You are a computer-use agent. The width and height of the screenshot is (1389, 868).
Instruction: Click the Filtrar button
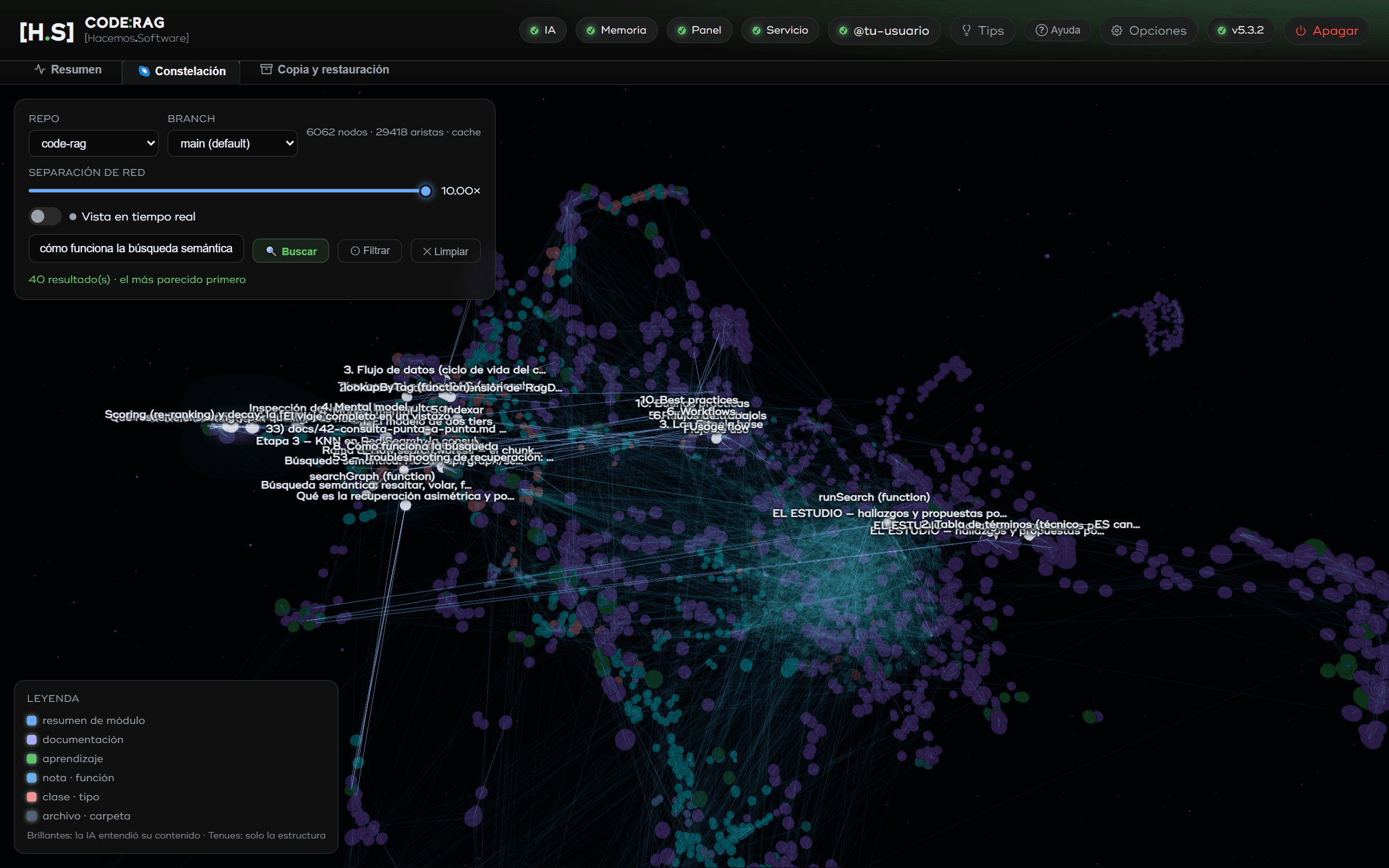(370, 251)
